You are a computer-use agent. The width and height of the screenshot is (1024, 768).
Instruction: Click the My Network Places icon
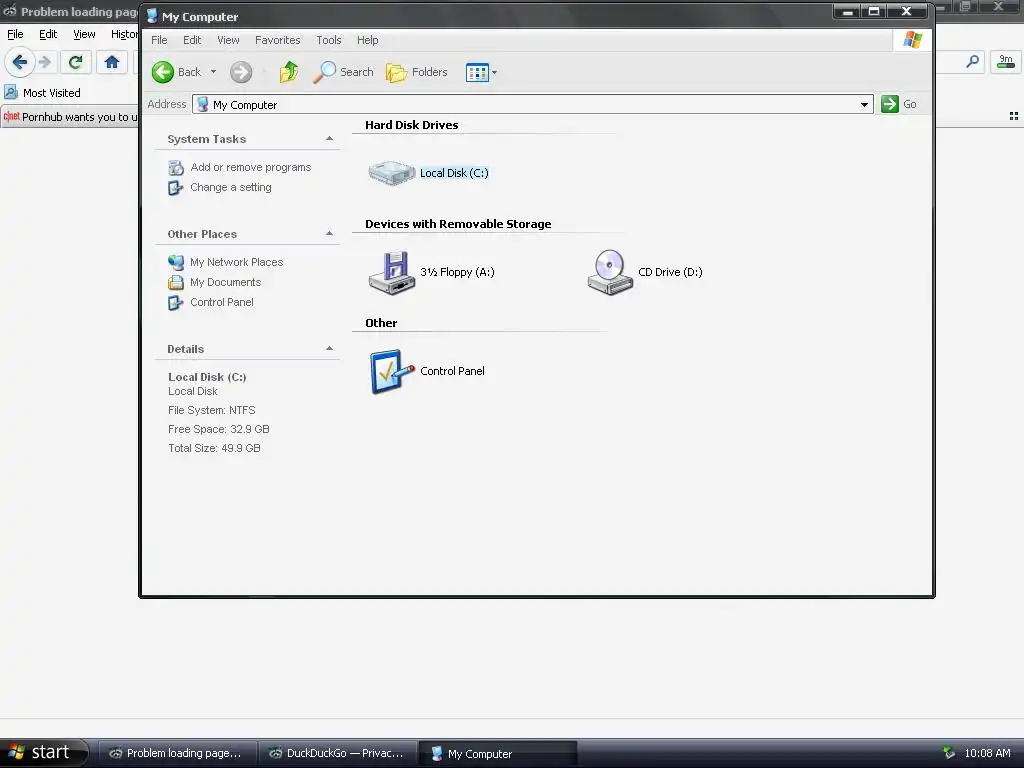point(176,263)
